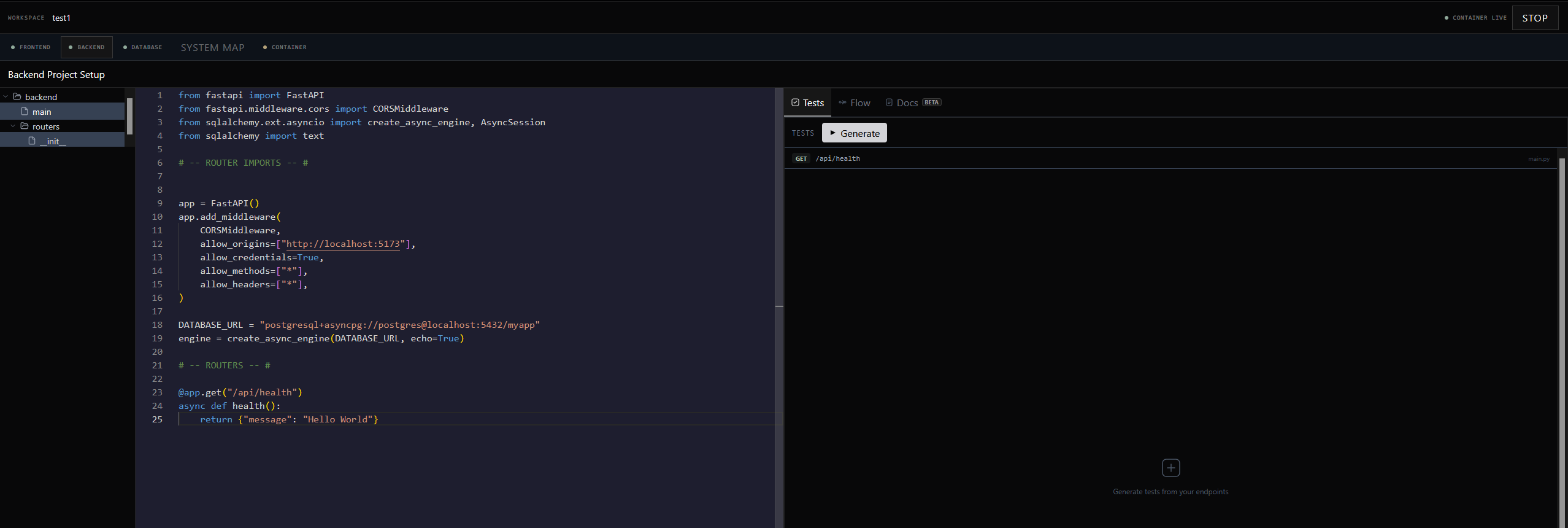Select the GET /api/health endpoint row
The height and width of the screenshot is (528, 1568).
(1170, 158)
